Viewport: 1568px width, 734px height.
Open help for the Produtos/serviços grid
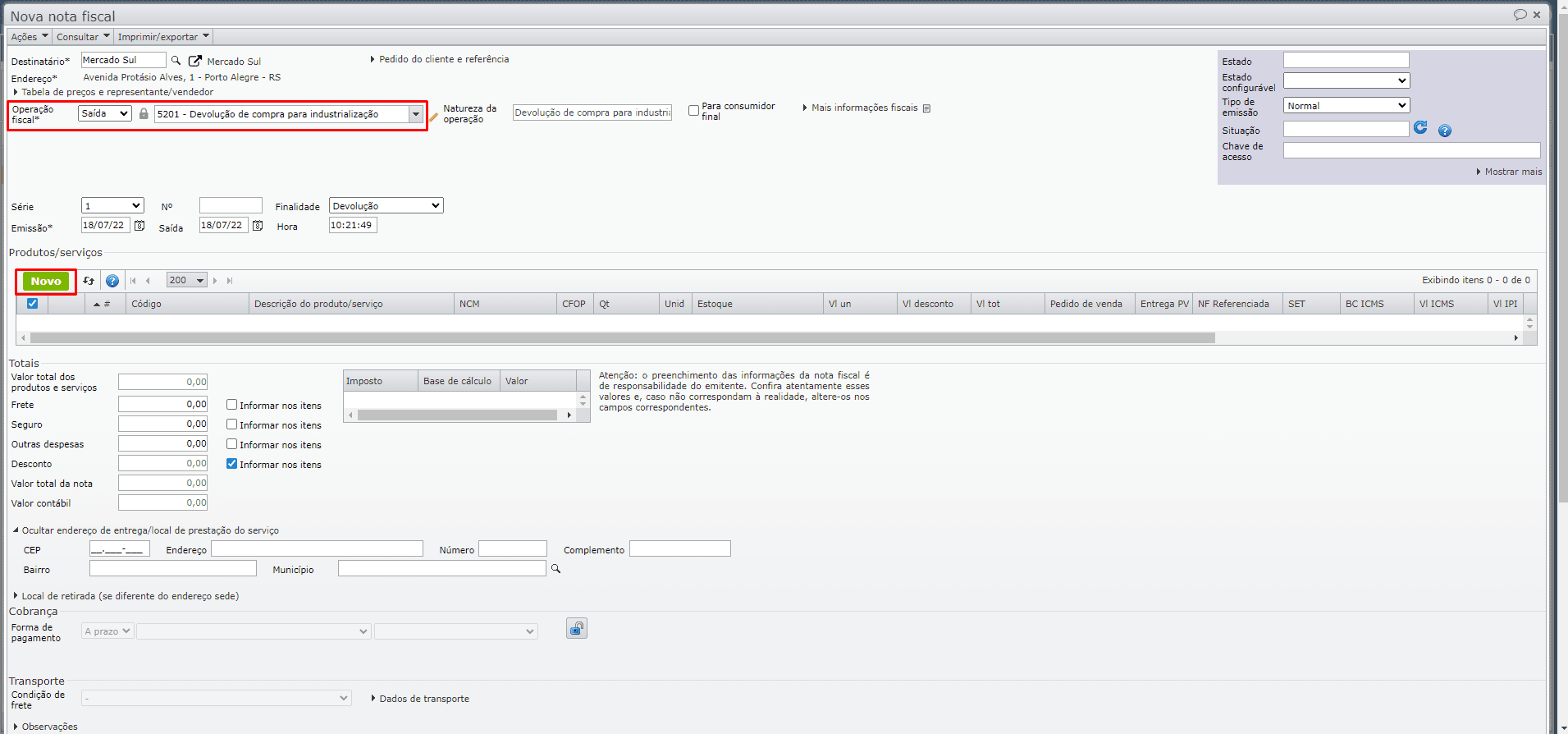point(112,281)
